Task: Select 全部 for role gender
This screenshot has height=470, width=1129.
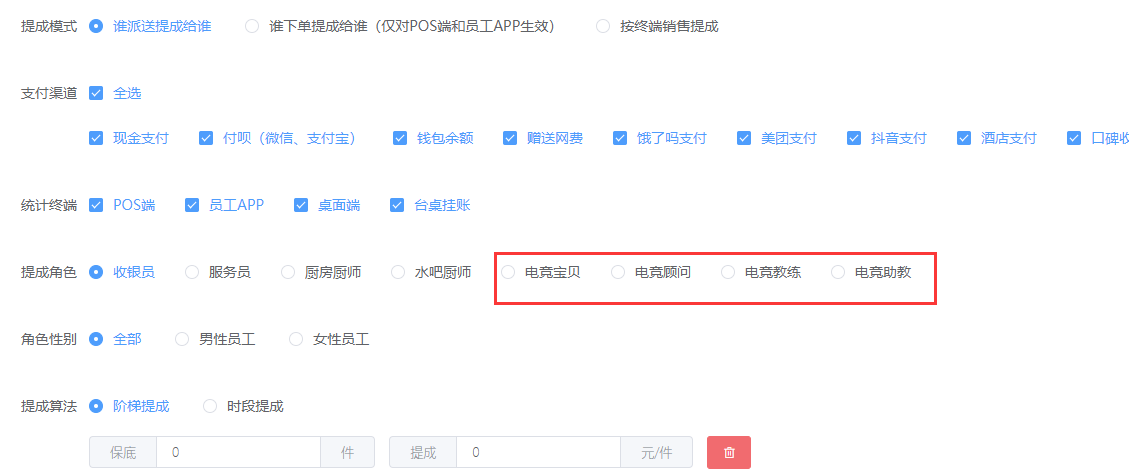Action: pos(96,339)
